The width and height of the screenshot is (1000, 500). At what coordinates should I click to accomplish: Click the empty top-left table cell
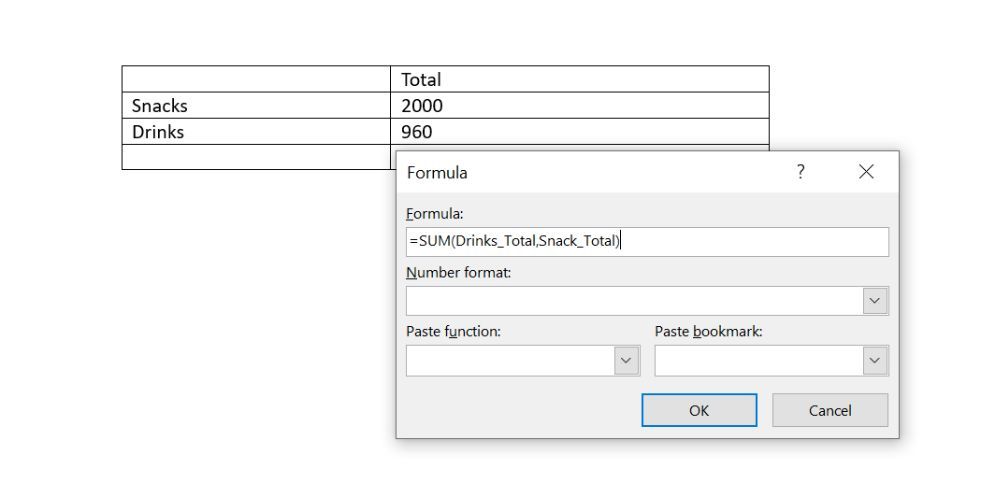[256, 80]
